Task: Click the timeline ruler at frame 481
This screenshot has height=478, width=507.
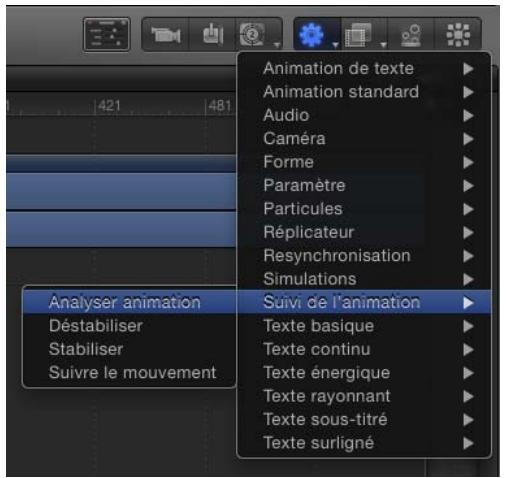Action: point(219,106)
